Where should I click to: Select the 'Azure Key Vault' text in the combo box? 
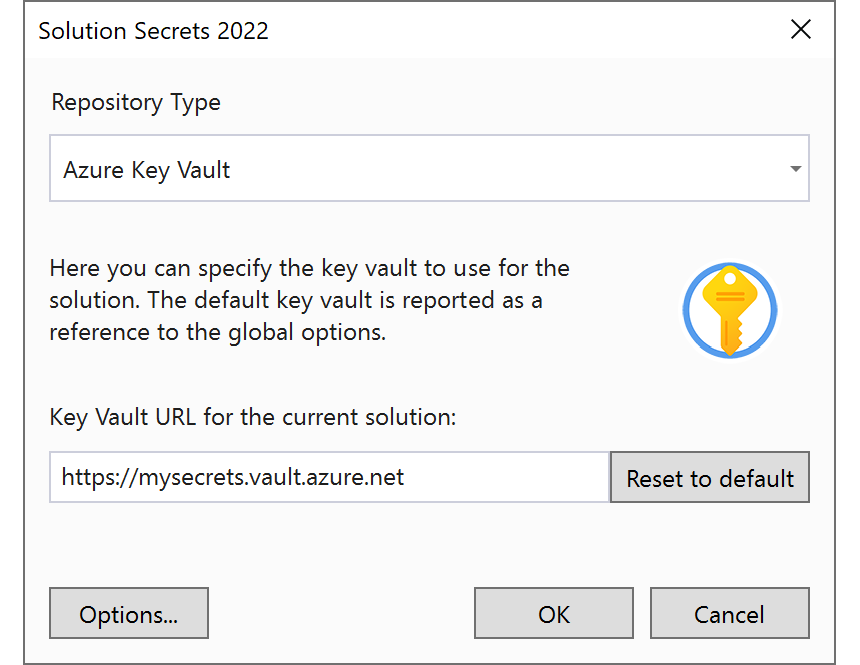click(146, 170)
